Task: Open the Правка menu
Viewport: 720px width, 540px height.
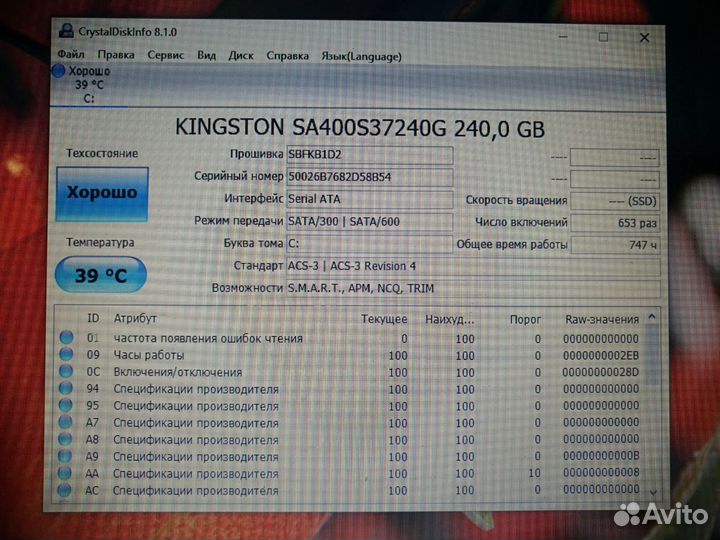Action: coord(116,55)
